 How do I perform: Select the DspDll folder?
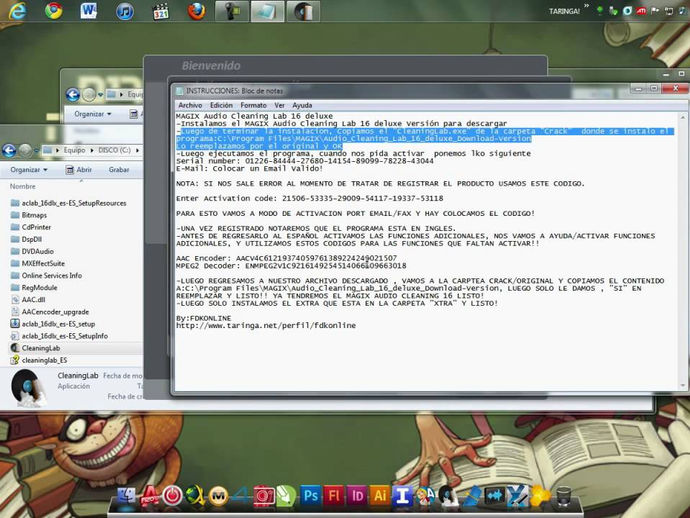[26, 239]
